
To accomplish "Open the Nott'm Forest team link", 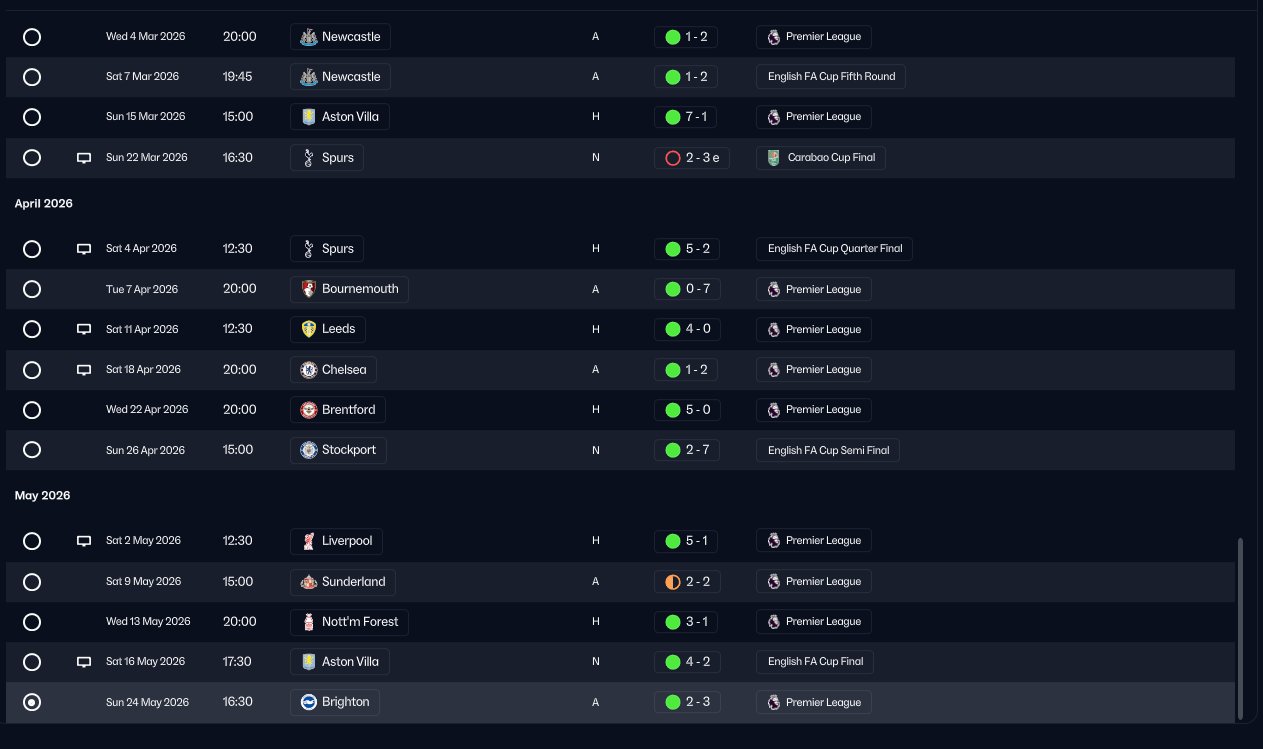I will pos(350,622).
